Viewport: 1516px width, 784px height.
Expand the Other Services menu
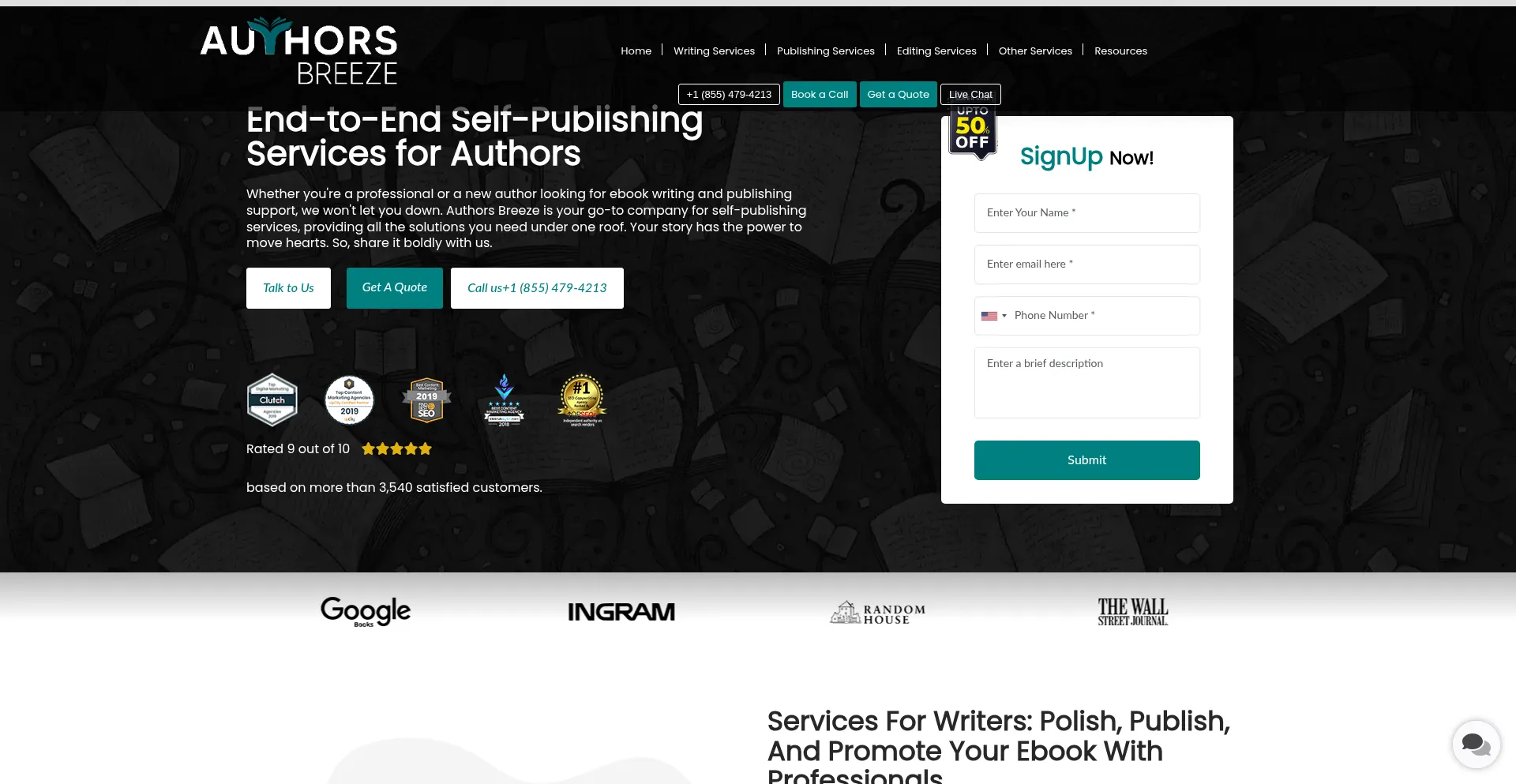pyautogui.click(x=1035, y=51)
